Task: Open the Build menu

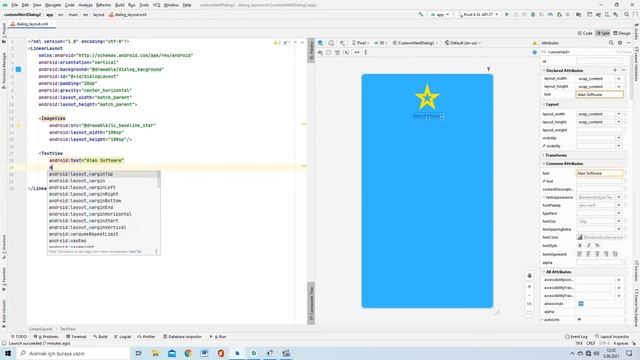Action: [x=120, y=5]
